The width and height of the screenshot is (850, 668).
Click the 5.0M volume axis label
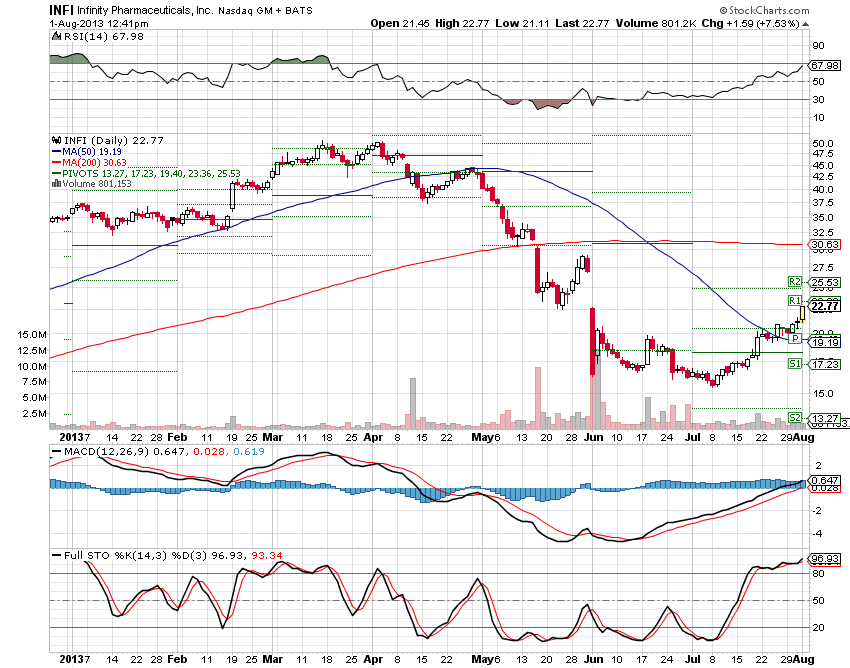pyautogui.click(x=34, y=397)
